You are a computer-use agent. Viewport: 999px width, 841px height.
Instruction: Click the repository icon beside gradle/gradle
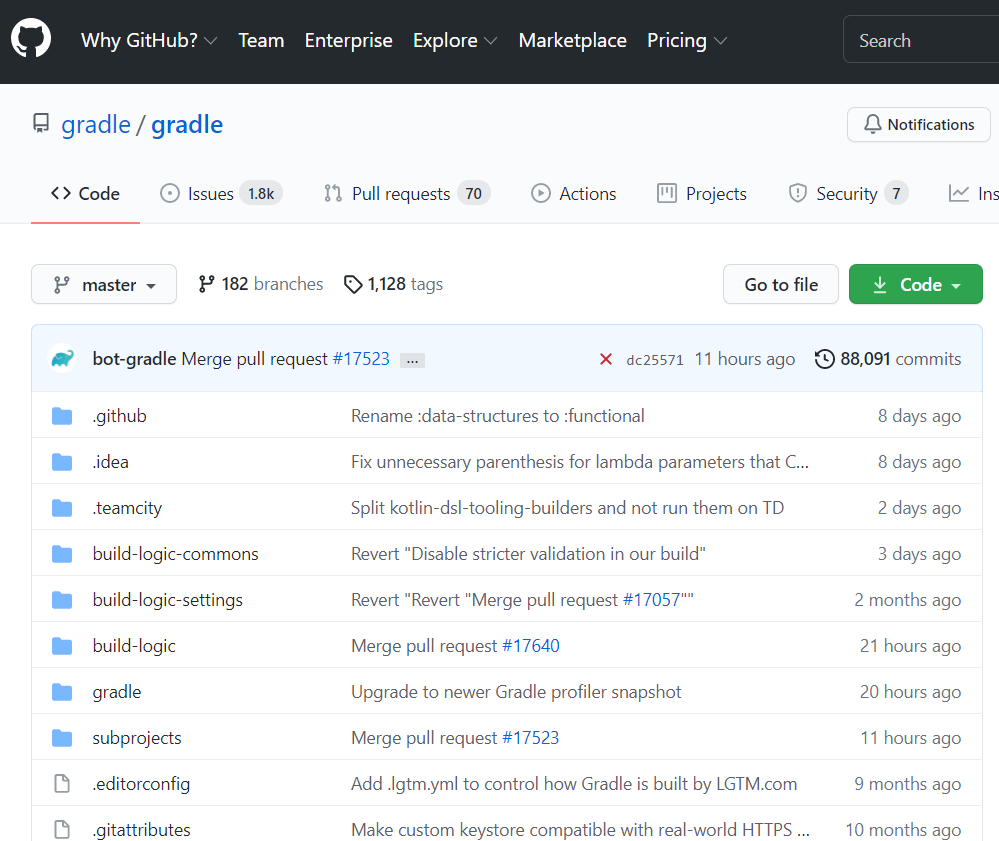41,124
